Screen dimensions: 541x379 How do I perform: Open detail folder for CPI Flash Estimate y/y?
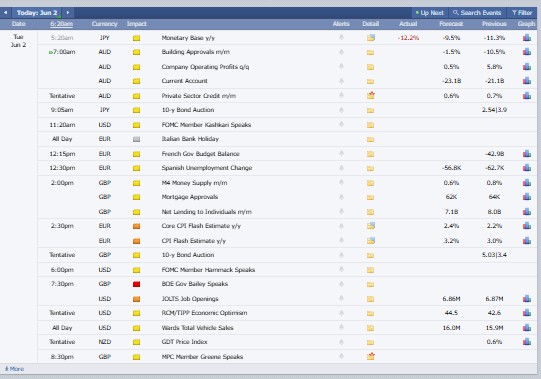point(371,241)
